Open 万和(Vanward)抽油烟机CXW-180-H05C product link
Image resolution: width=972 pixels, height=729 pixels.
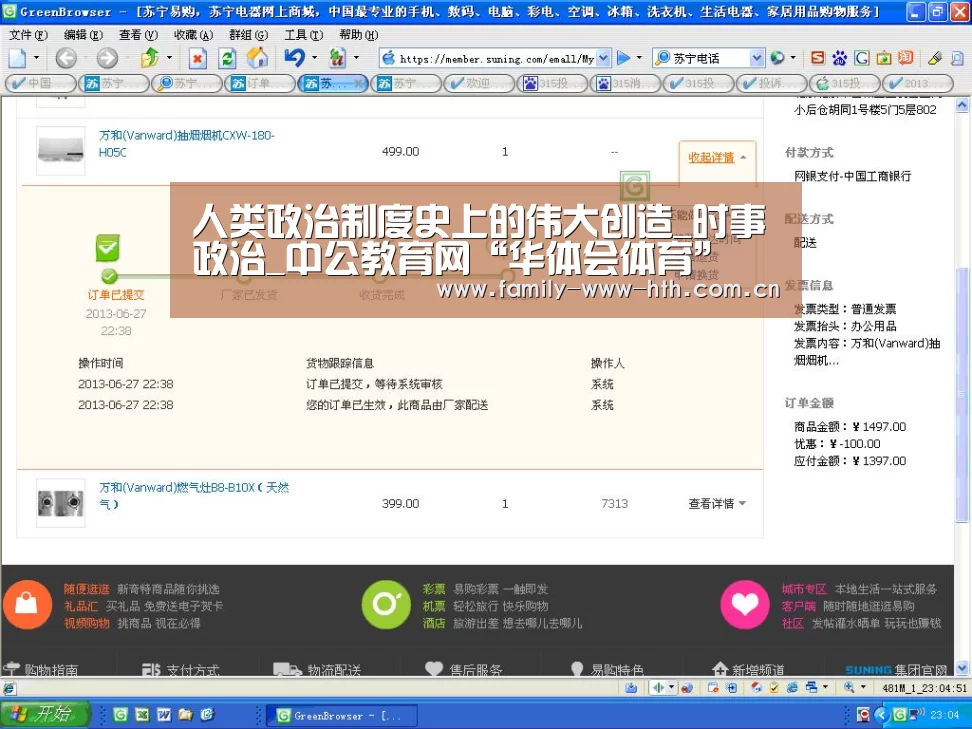point(187,143)
